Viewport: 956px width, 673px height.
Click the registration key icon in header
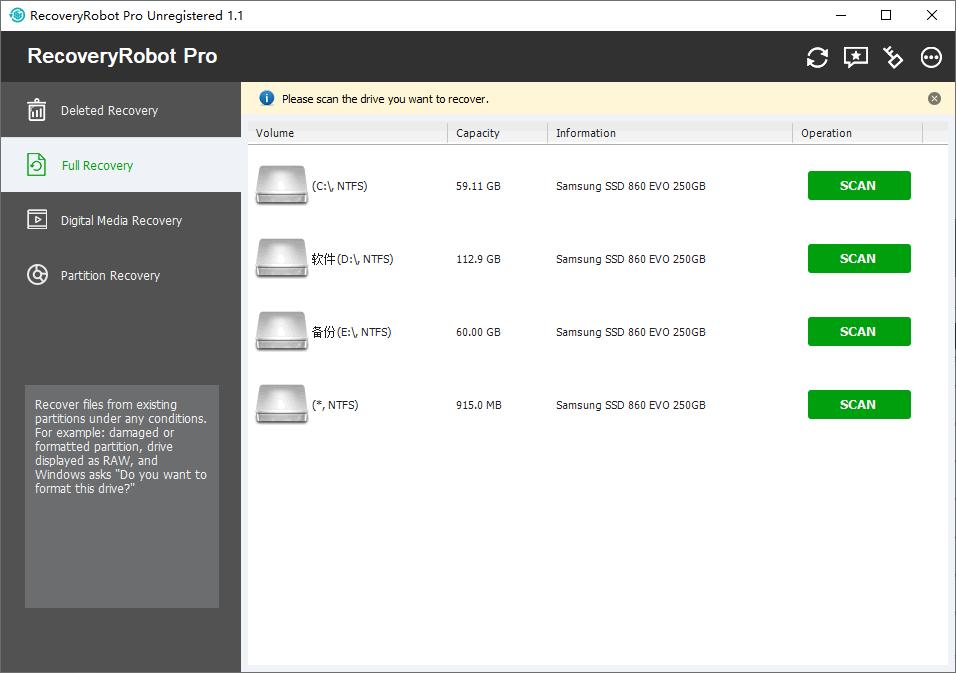click(x=893, y=57)
